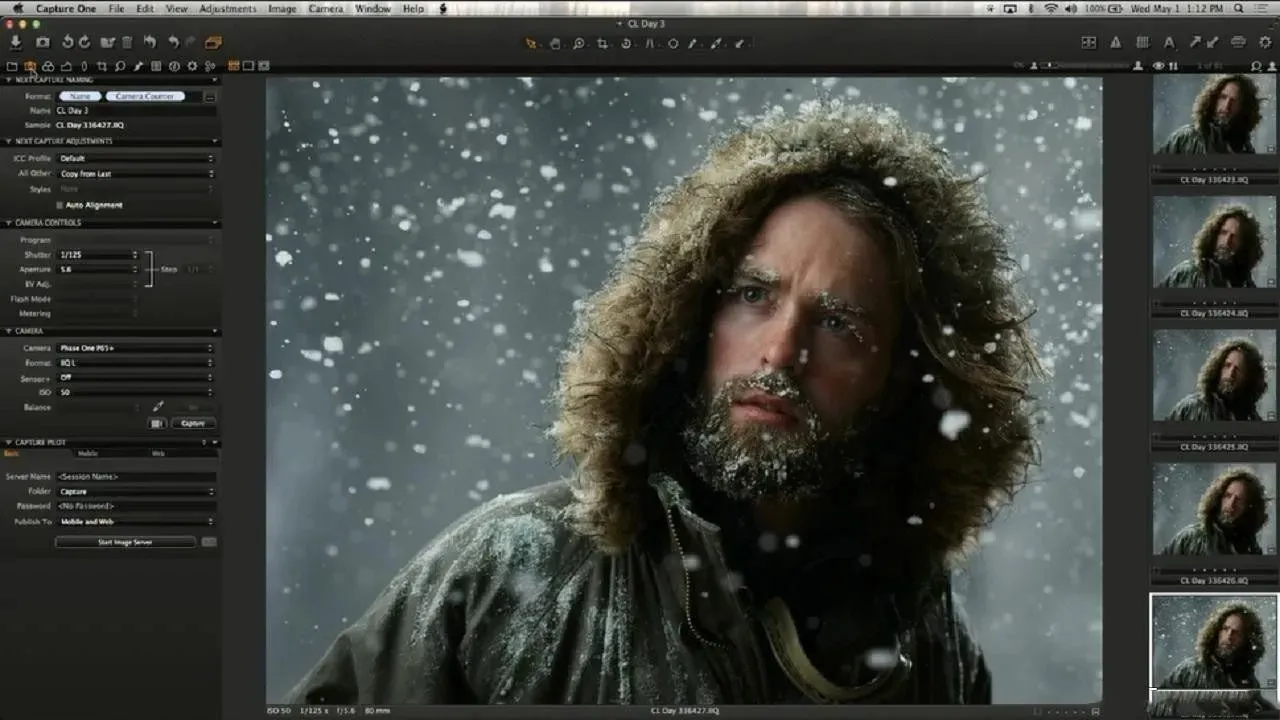Click the Capture button in Camera panel

pos(193,424)
